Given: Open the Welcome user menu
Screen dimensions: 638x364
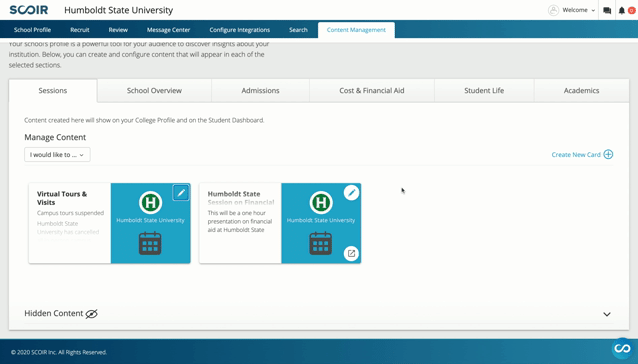Looking at the screenshot, I should pyautogui.click(x=578, y=10).
